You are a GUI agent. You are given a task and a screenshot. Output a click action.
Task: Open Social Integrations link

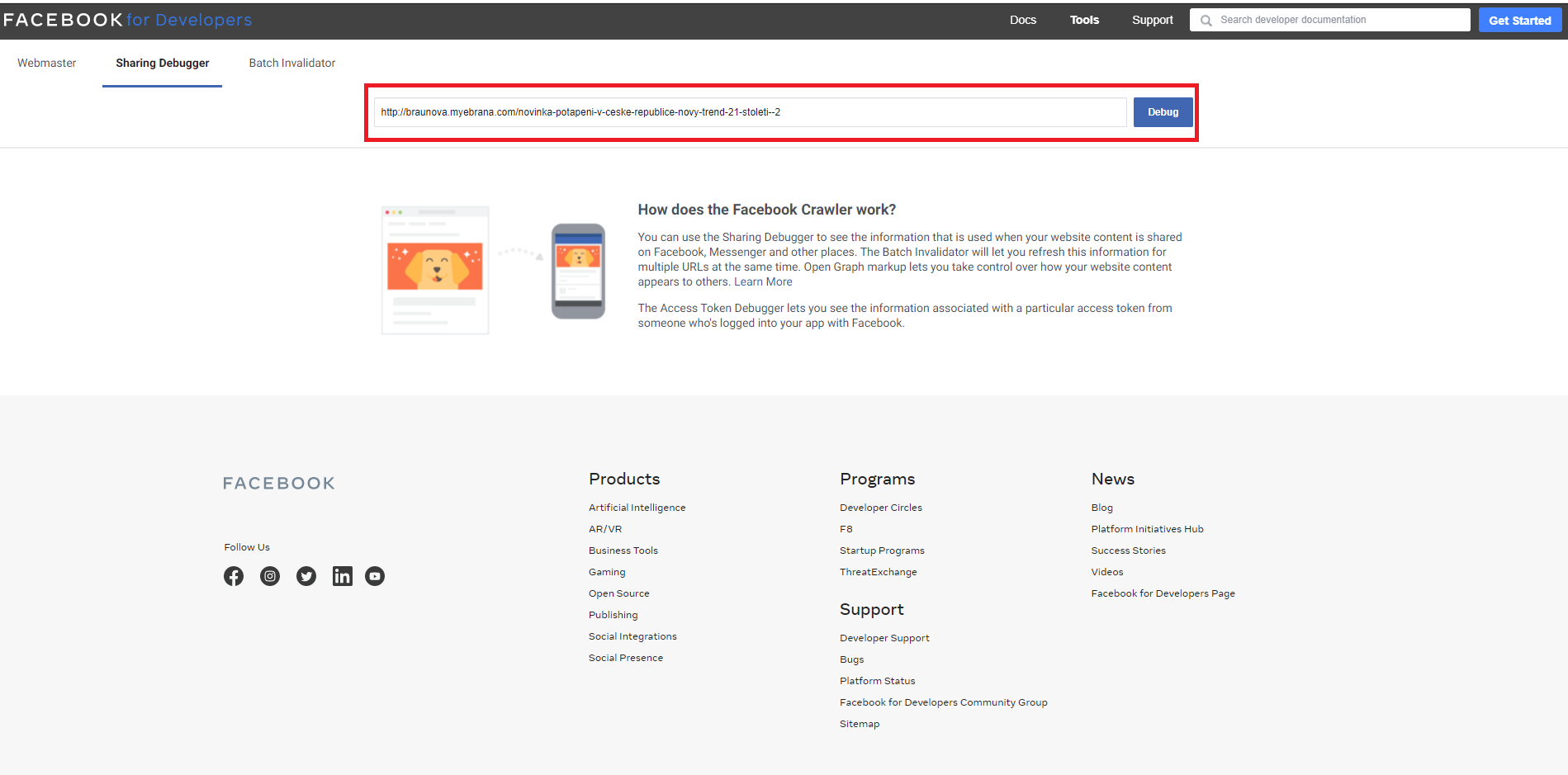click(x=632, y=636)
